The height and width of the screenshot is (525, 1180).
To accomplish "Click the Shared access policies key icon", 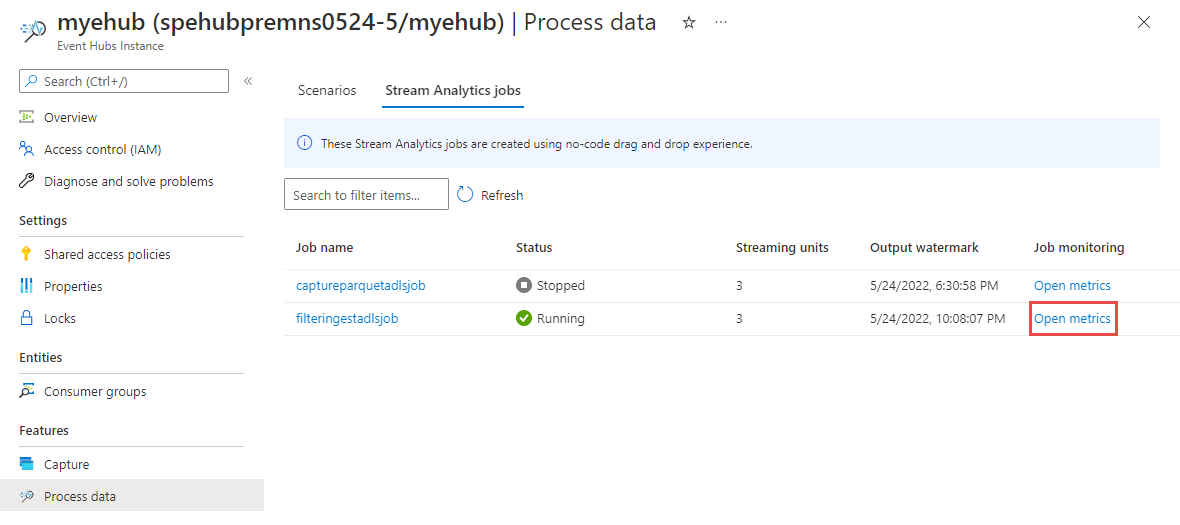I will (x=27, y=254).
